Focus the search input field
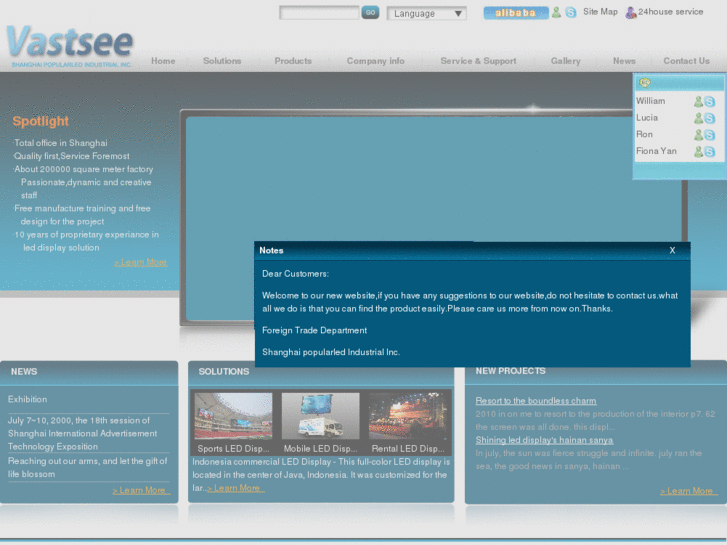Screen dimensions: 727x545 coord(319,13)
